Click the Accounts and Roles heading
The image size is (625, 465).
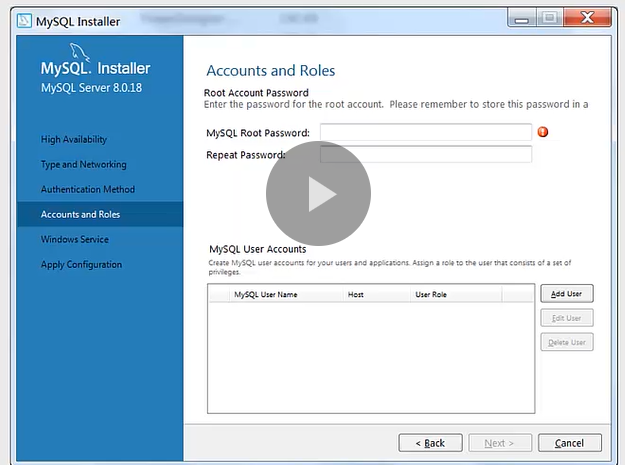tap(271, 71)
